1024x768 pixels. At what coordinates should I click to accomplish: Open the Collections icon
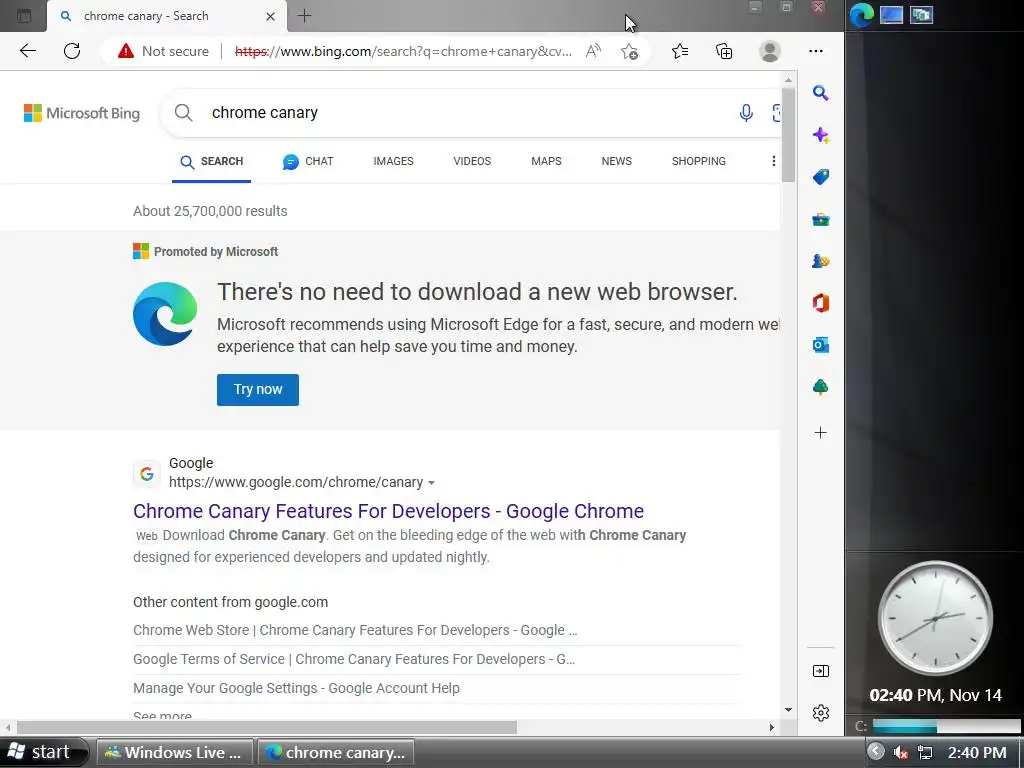(x=724, y=51)
